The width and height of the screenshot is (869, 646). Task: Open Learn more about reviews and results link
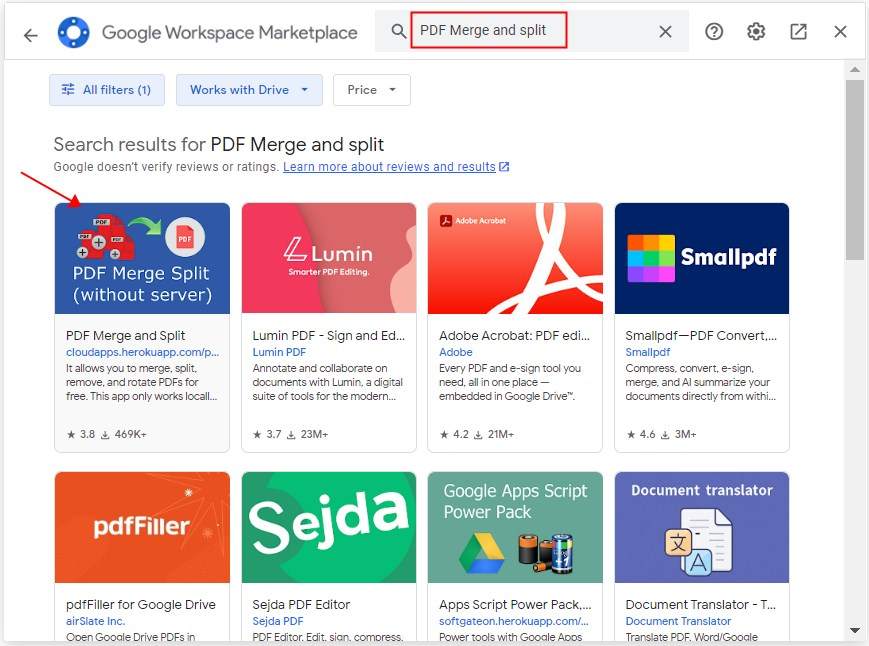coord(390,167)
